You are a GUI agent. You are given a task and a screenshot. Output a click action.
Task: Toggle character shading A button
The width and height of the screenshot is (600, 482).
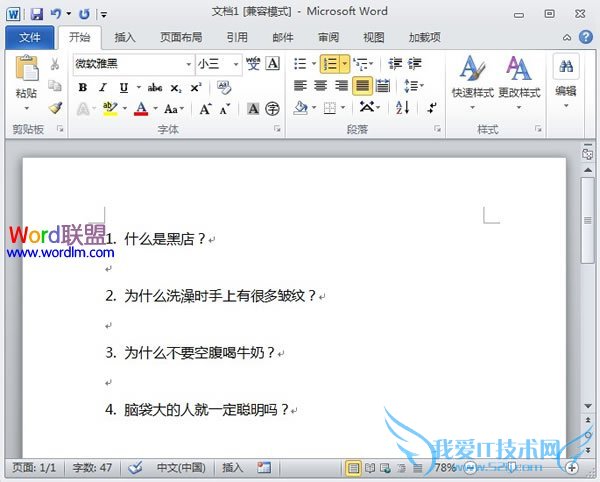click(x=253, y=109)
